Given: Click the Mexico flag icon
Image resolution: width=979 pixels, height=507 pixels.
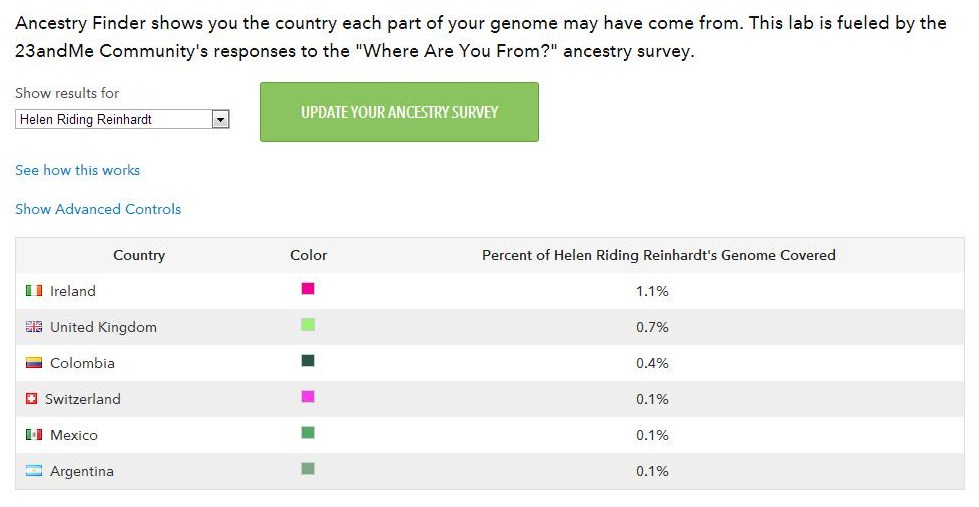Looking at the screenshot, I should point(34,435).
